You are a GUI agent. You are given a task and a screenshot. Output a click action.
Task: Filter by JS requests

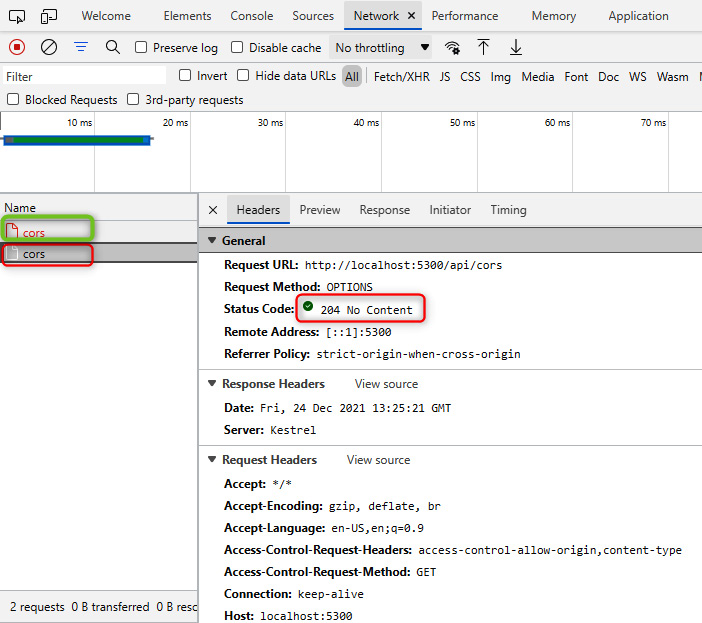click(x=445, y=77)
